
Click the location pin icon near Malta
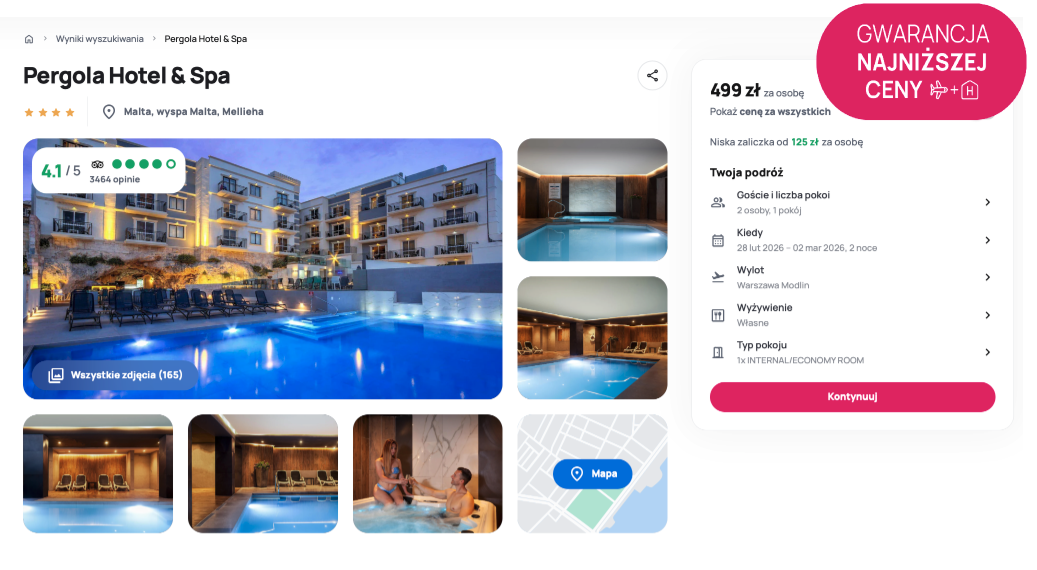click(109, 112)
